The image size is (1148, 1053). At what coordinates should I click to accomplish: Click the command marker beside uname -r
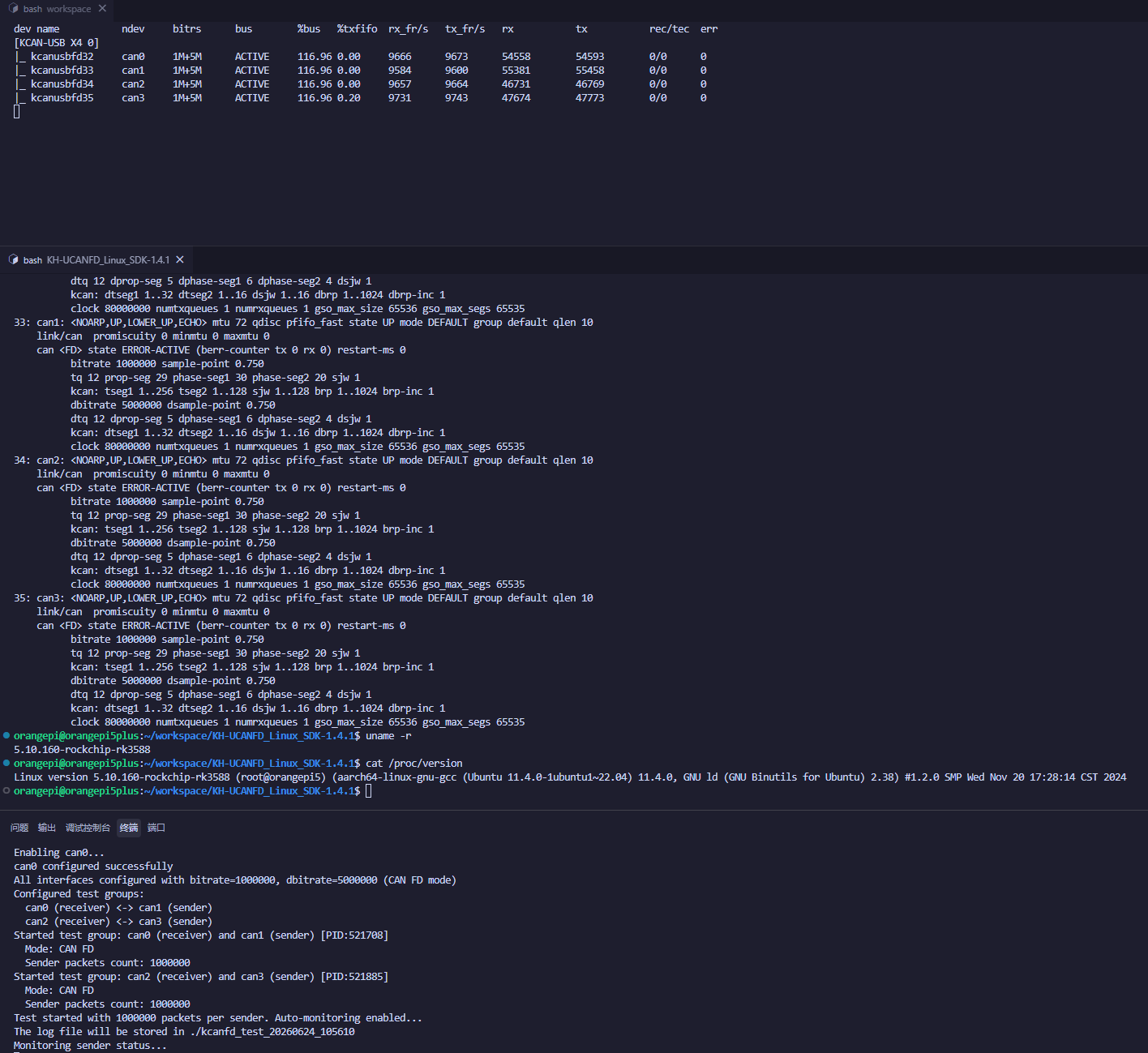click(x=6, y=735)
